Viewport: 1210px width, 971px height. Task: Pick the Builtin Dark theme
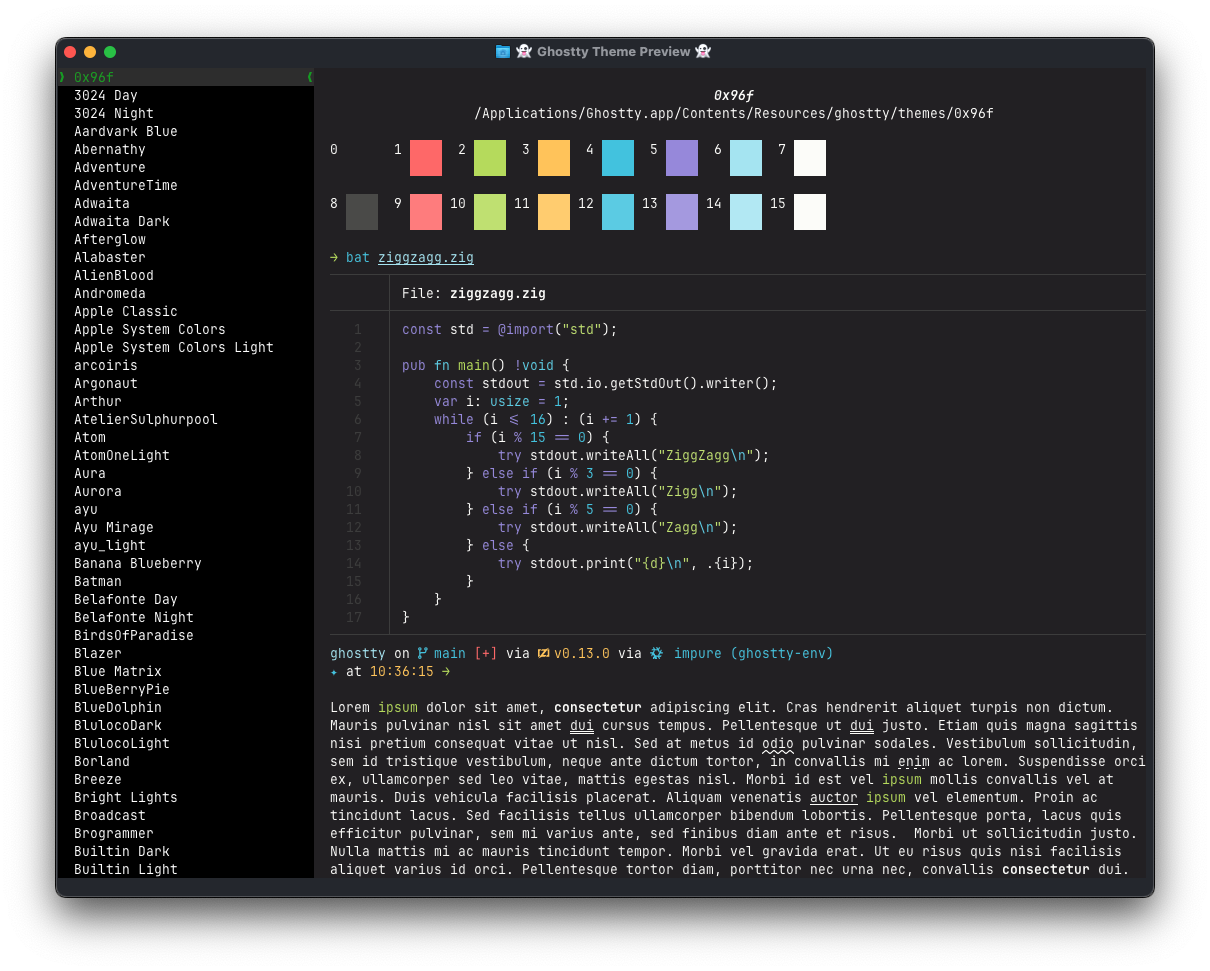pos(122,852)
